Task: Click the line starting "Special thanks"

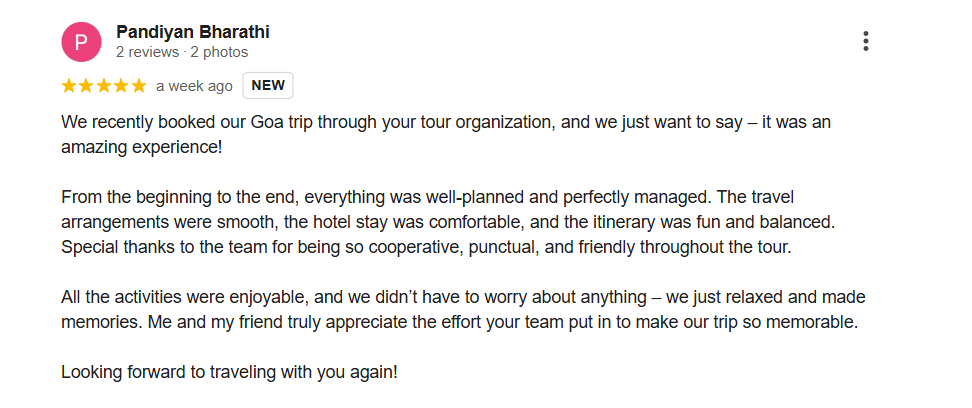Action: (426, 247)
